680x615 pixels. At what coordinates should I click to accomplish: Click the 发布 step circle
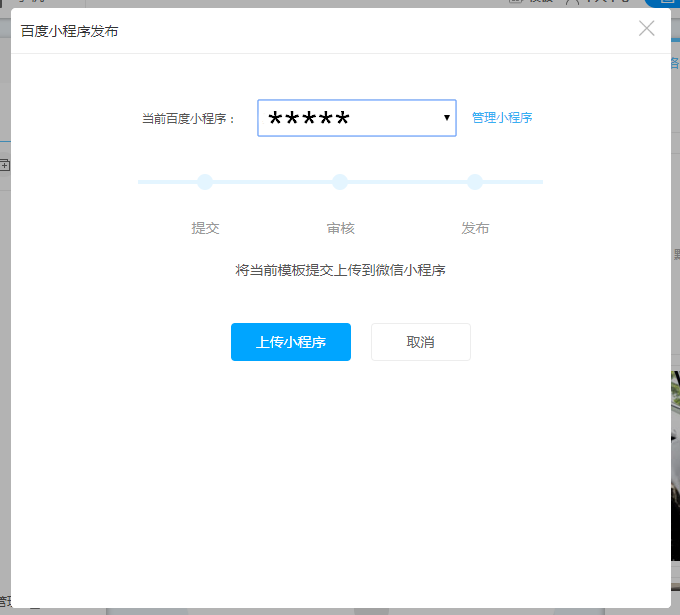point(475,182)
